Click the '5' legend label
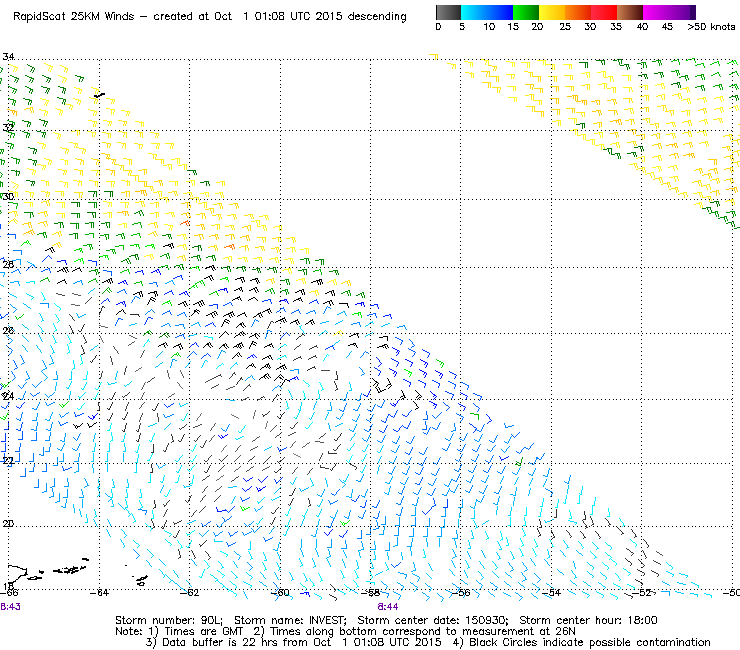This screenshot has width=740, height=650. point(462,27)
